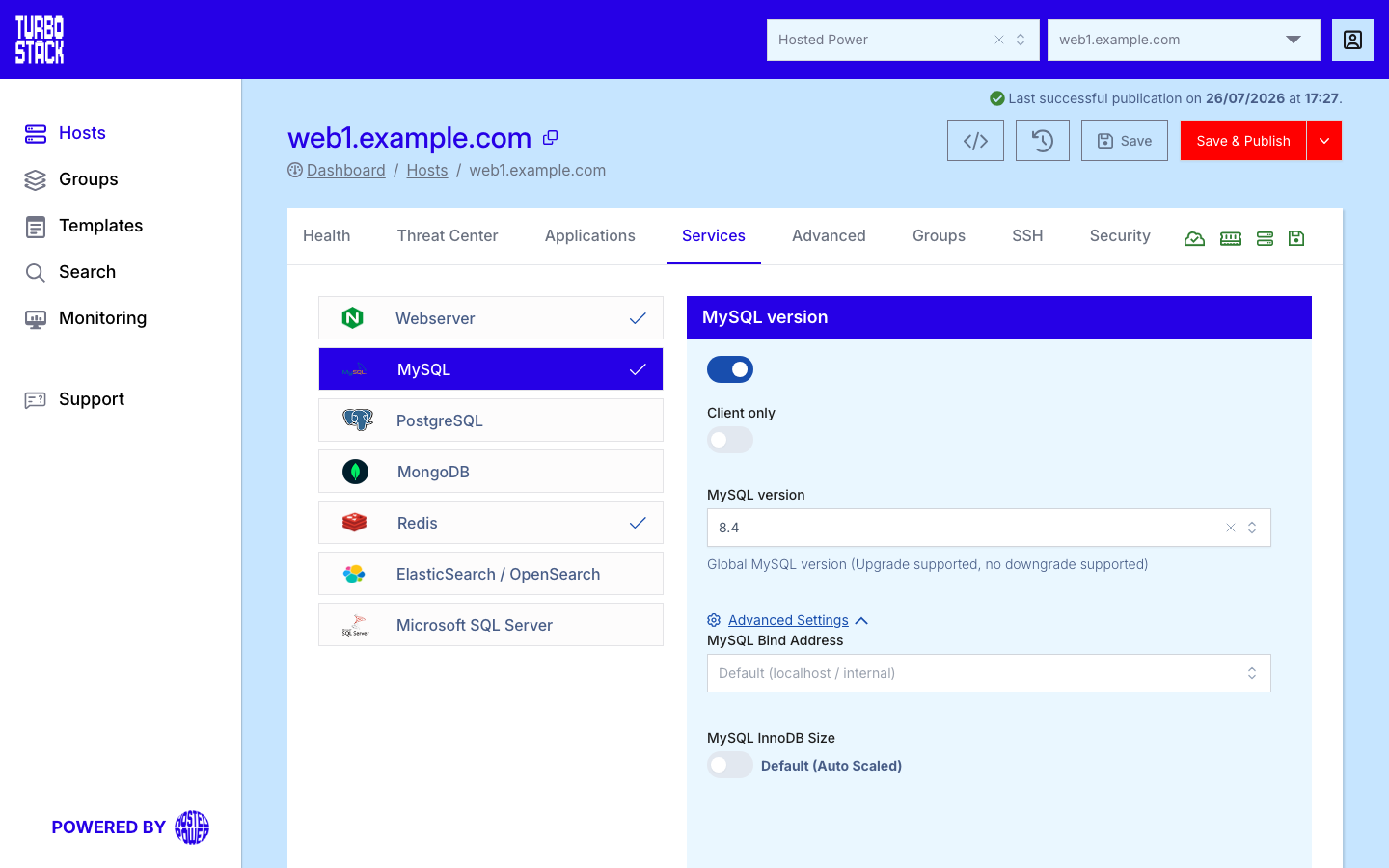Click the Microsoft SQL Server logo icon
The image size is (1389, 868).
(x=356, y=626)
